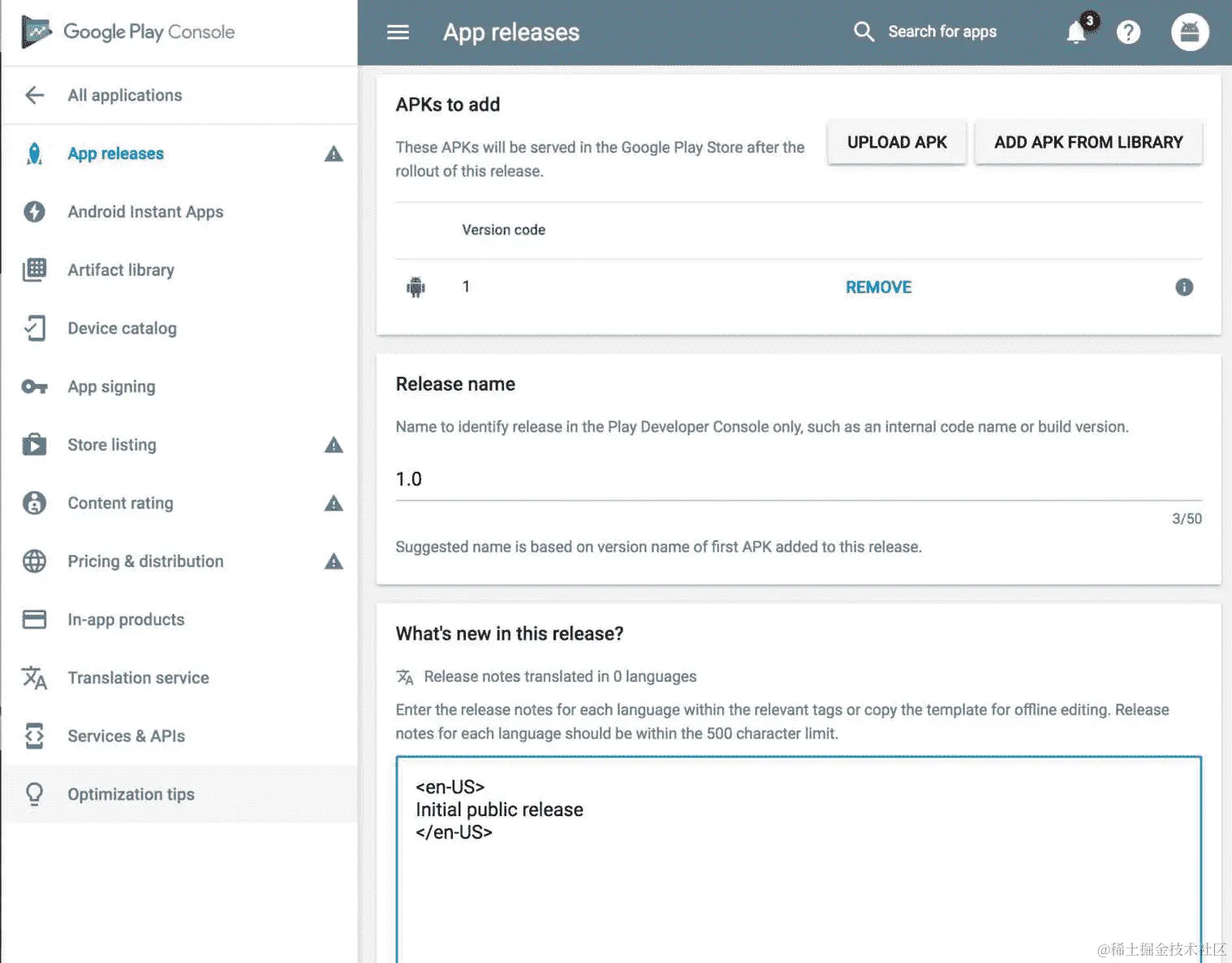Click the Release name input field
This screenshot has height=963, width=1232.
799,479
